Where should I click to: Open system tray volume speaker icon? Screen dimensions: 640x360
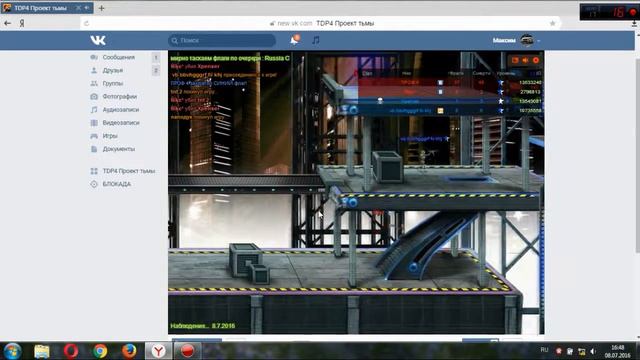tap(593, 351)
